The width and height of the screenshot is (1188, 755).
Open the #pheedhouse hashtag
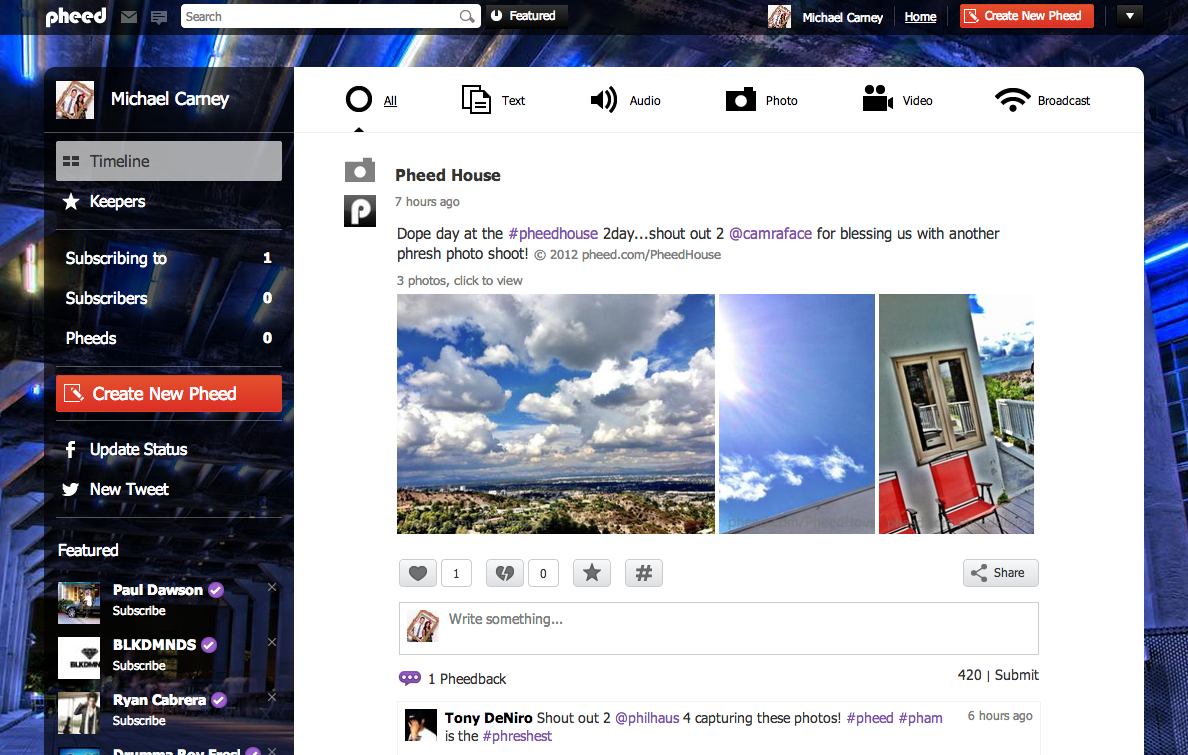[x=553, y=233]
